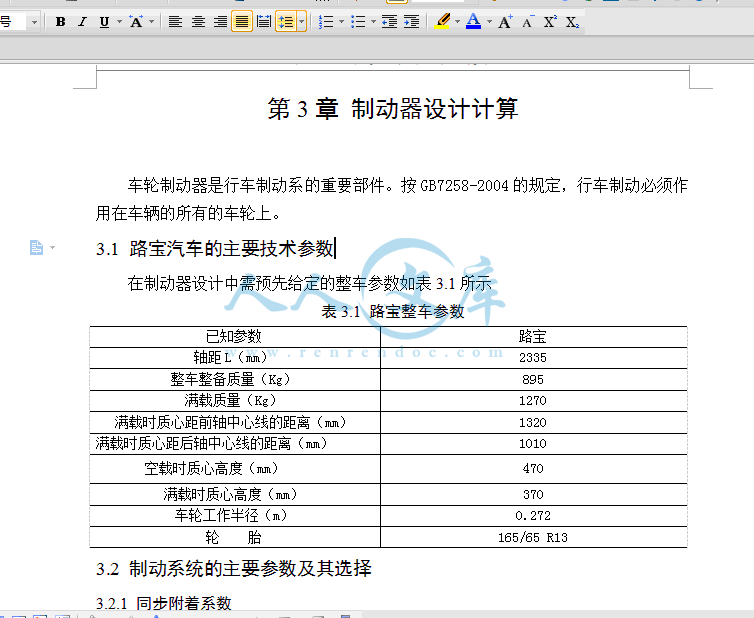Click the paragraph layout icon beside heading 3.1
Screen dimensions: 754x618
(x=36, y=248)
